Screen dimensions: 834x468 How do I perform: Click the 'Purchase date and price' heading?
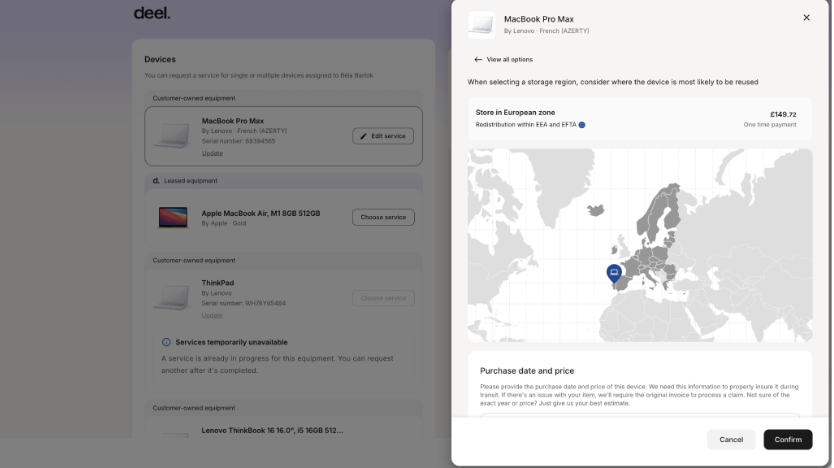[527, 371]
